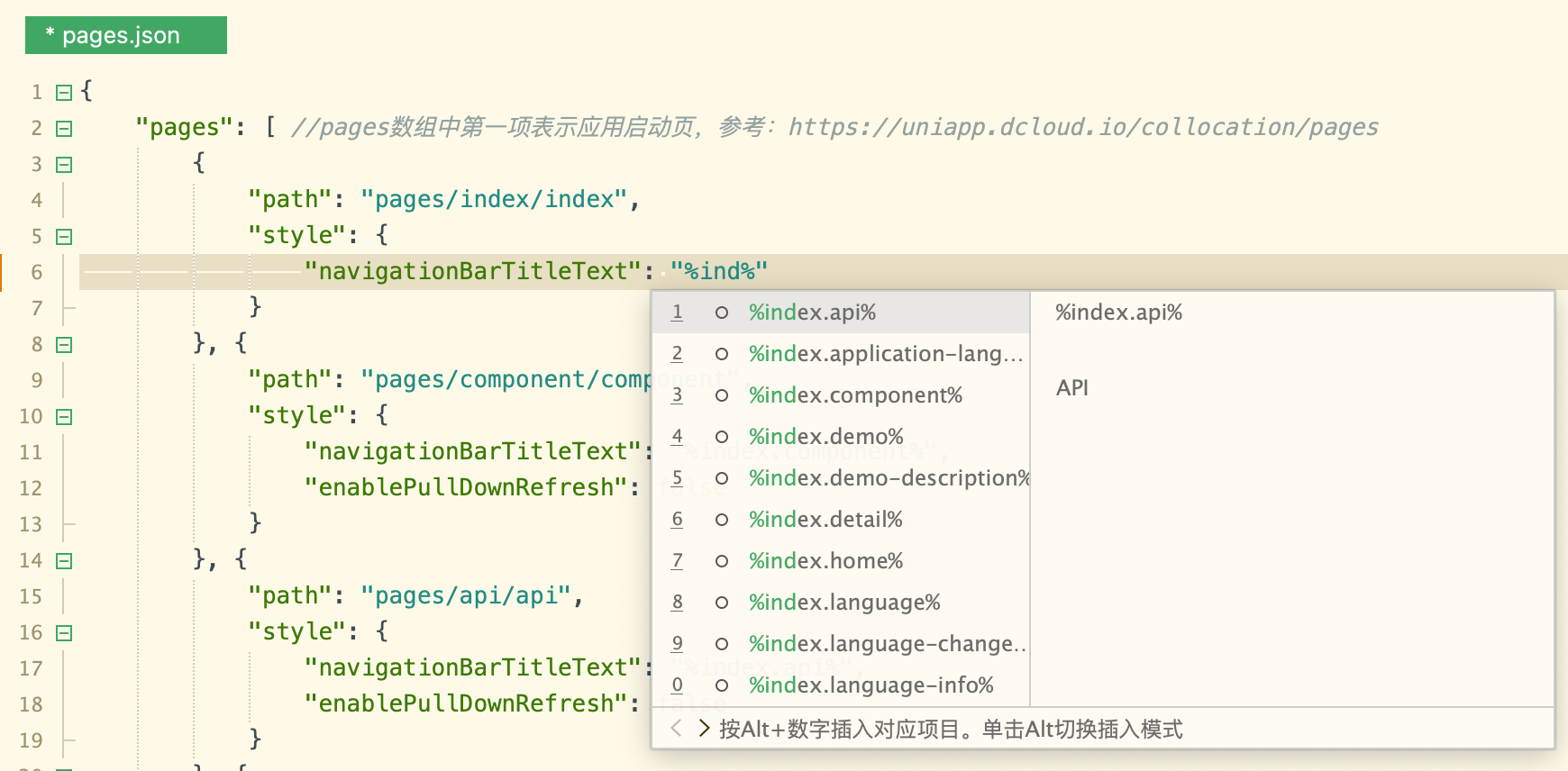Click "enablePullDownRefresh" key on line 12
Viewport: 1568px width, 771px height.
point(466,487)
